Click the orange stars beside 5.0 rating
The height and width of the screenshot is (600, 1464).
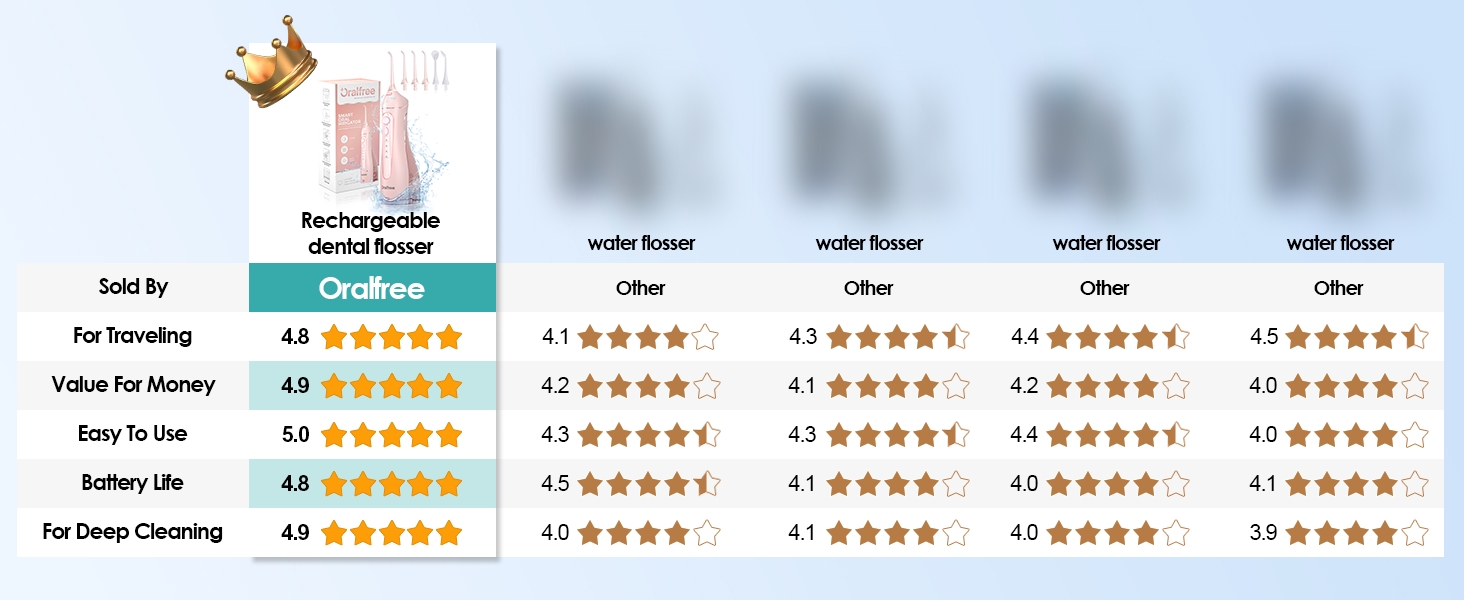point(392,435)
